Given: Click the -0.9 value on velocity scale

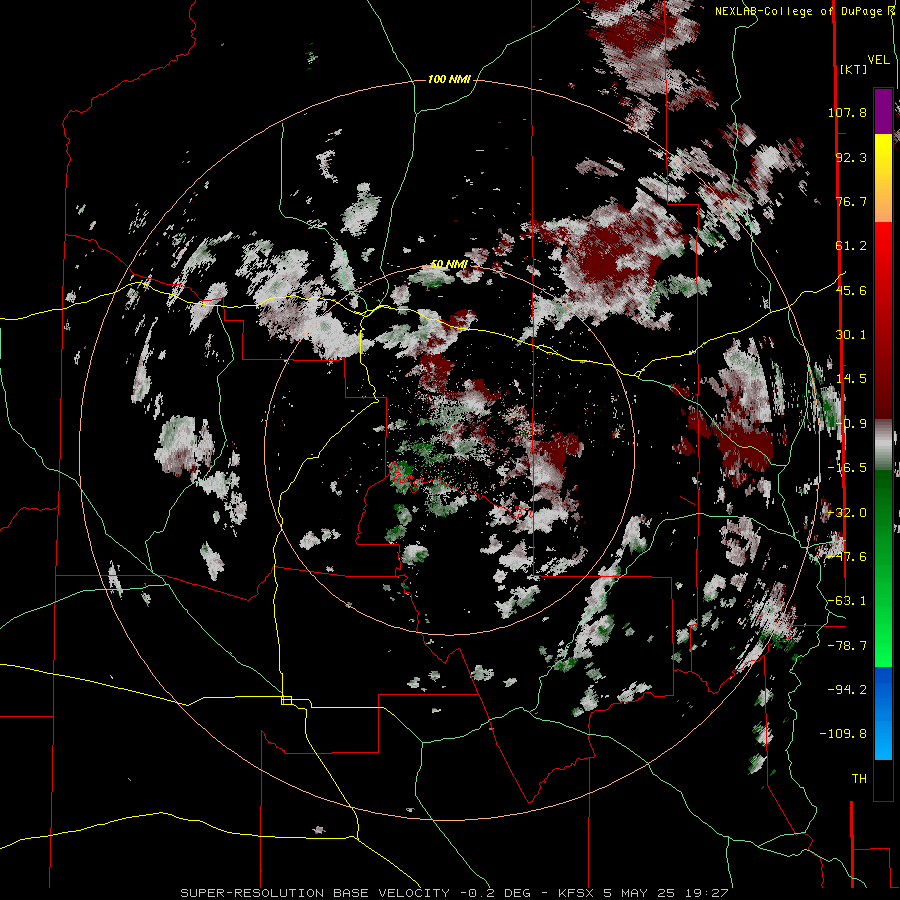Looking at the screenshot, I should point(851,424).
